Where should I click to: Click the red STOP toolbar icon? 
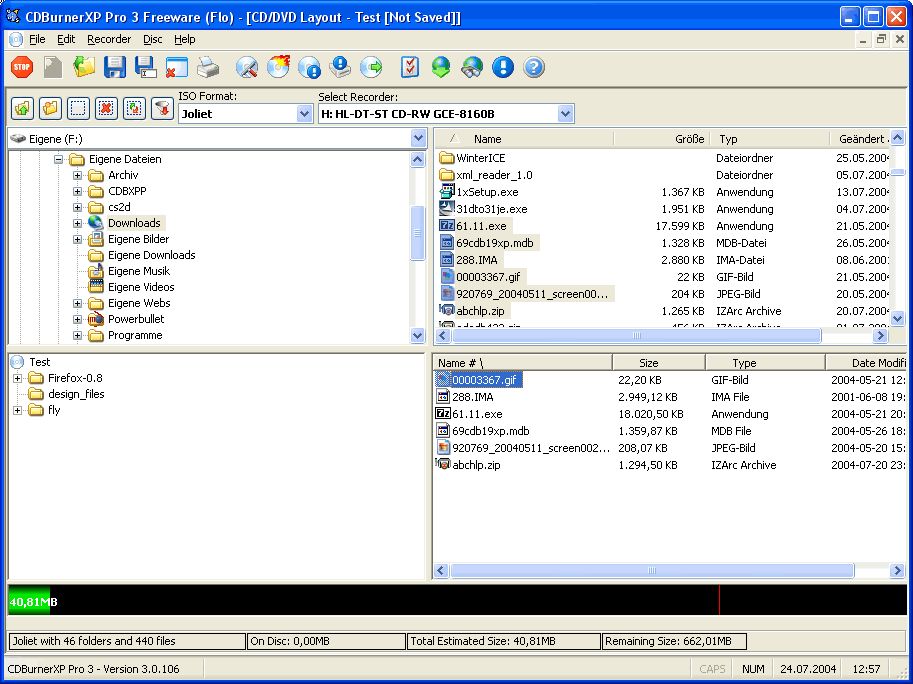[x=22, y=68]
